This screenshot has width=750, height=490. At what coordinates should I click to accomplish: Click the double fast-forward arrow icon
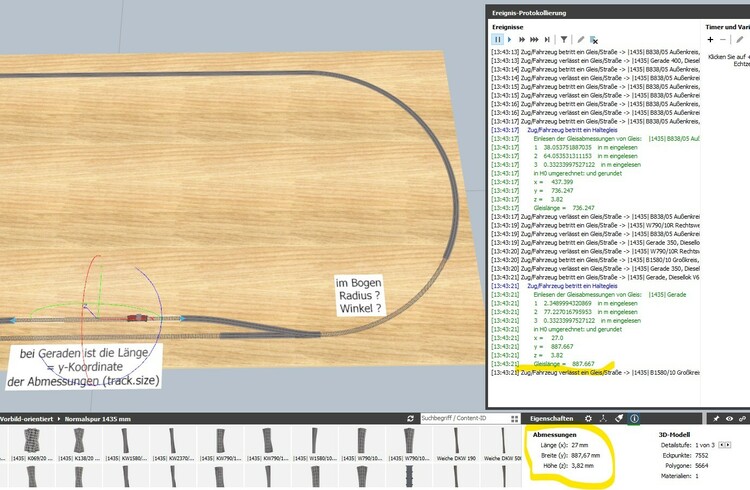tap(522, 40)
